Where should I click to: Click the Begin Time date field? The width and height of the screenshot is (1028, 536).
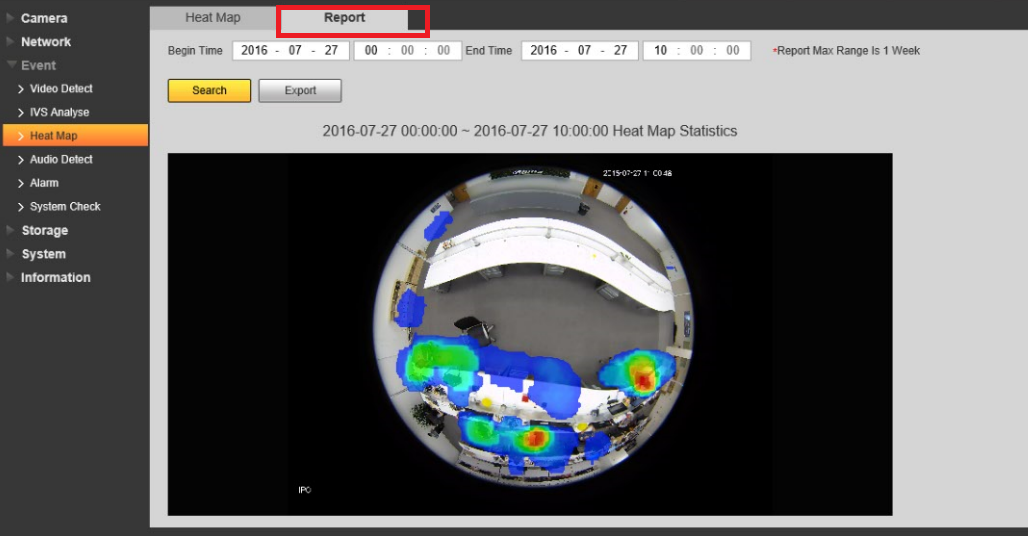pos(289,50)
